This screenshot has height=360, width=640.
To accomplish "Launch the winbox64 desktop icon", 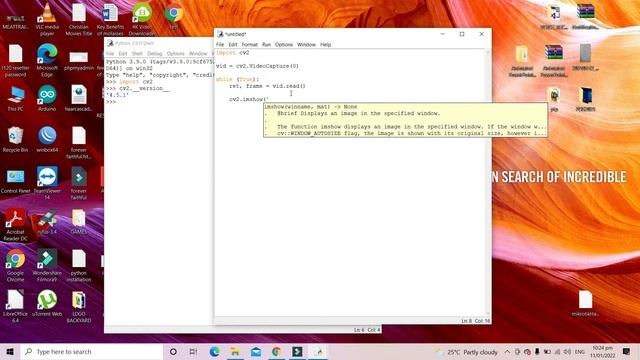I will click(47, 140).
